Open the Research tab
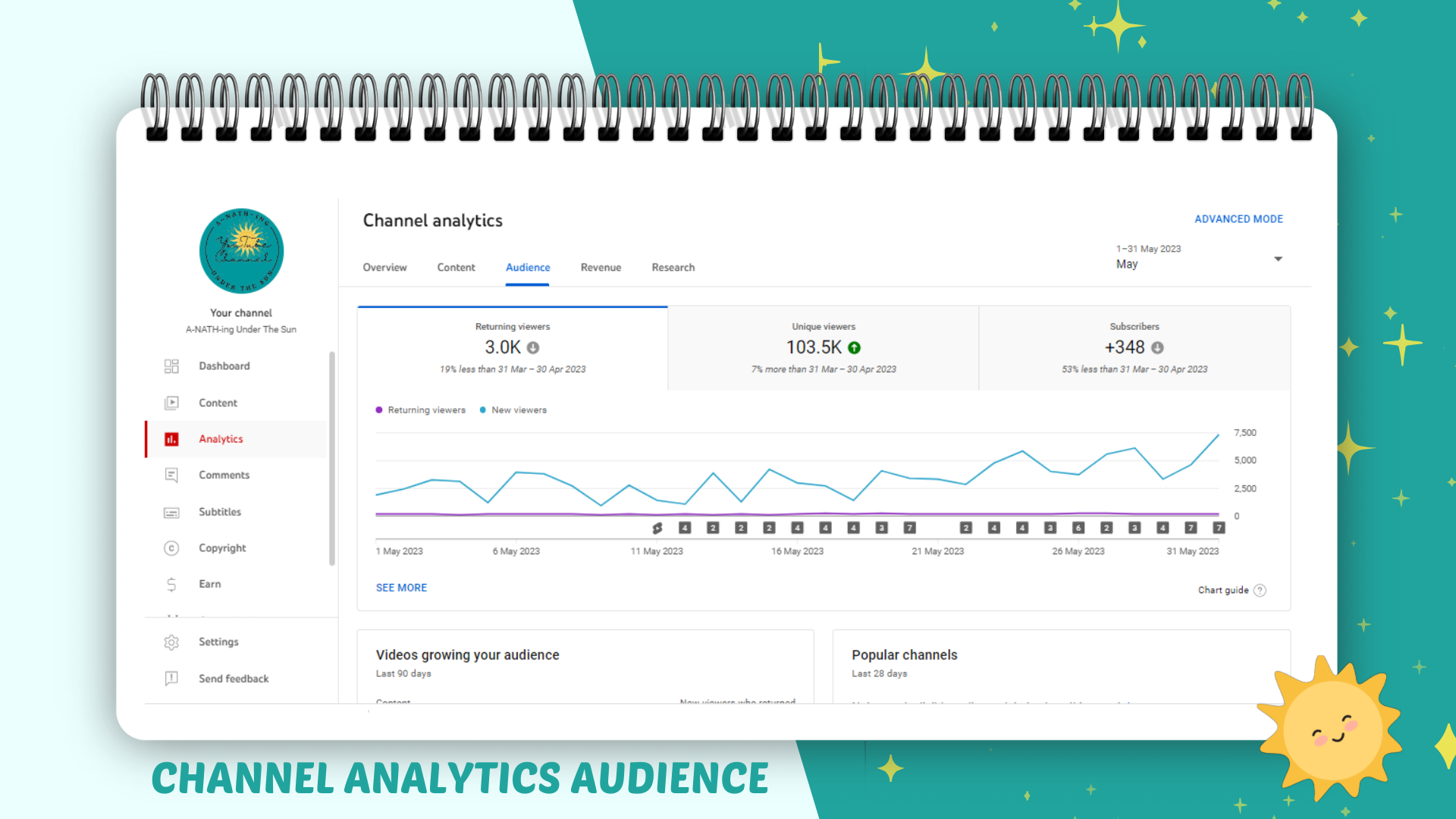The height and width of the screenshot is (819, 1456). [673, 268]
